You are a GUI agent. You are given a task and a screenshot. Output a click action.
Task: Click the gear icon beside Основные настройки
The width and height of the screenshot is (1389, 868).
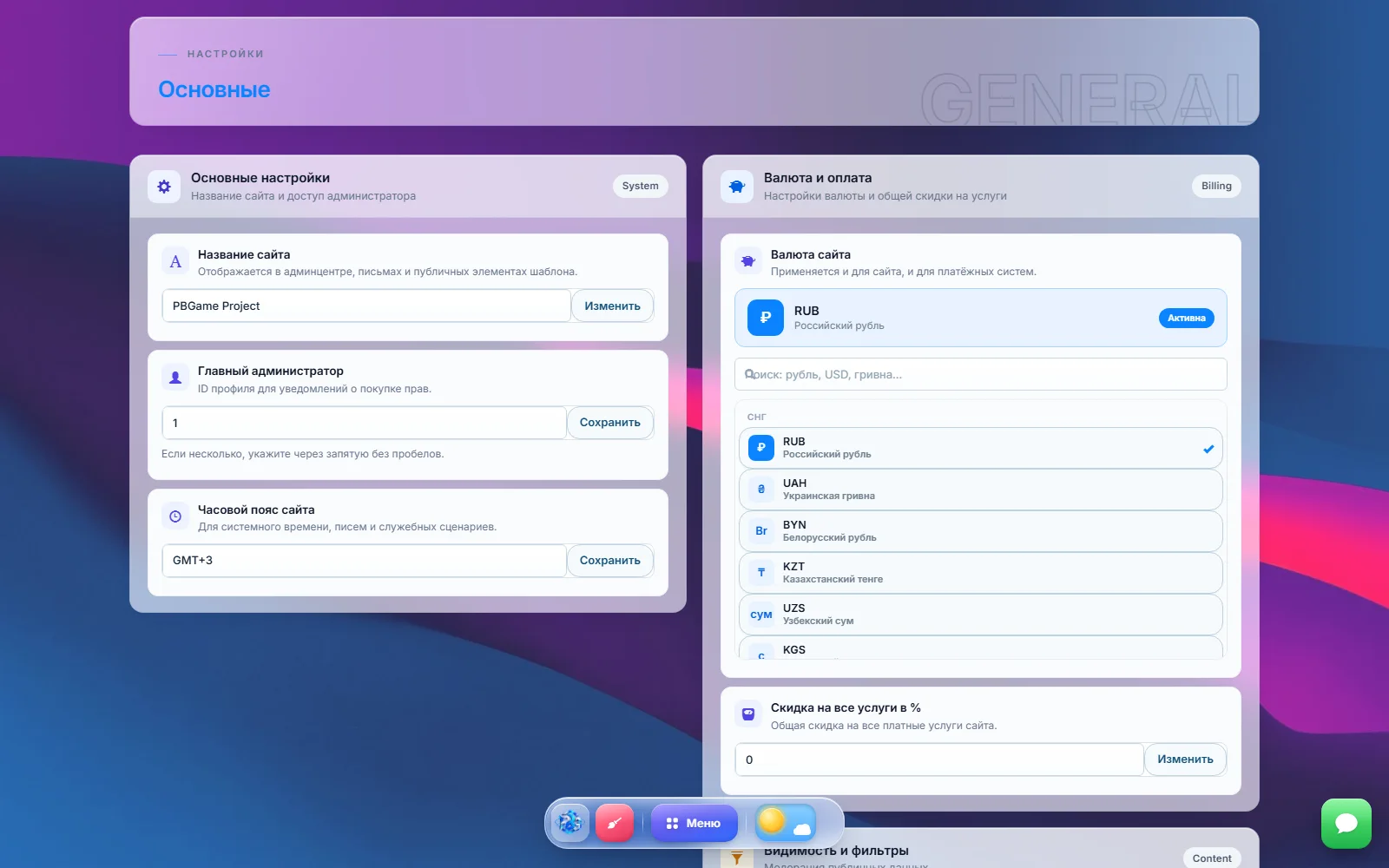click(164, 187)
